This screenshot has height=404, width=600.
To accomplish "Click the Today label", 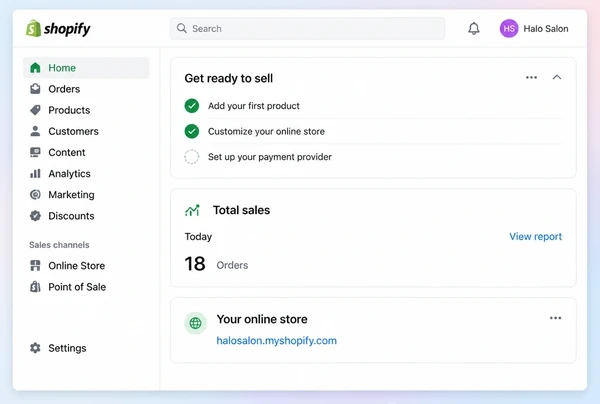I will pyautogui.click(x=198, y=236).
